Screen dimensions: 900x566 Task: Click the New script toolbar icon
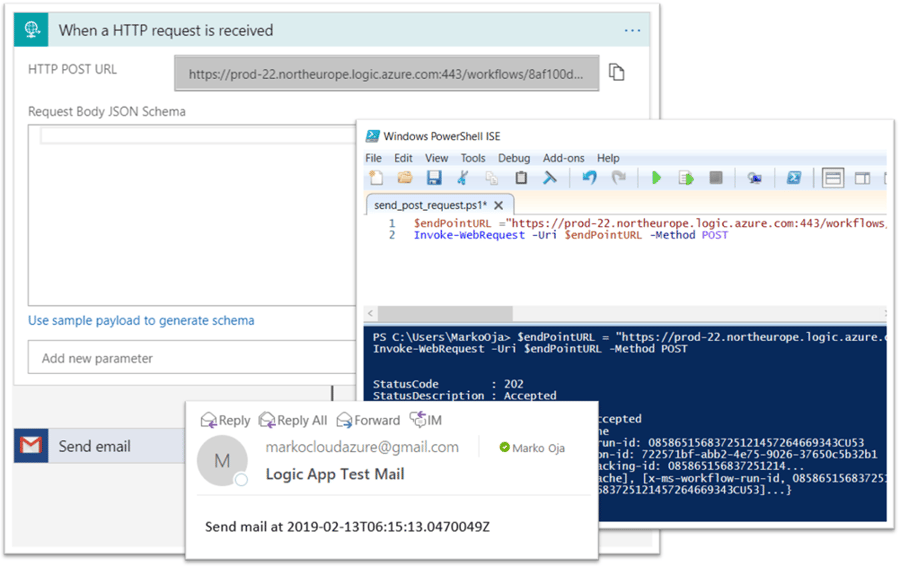click(376, 178)
